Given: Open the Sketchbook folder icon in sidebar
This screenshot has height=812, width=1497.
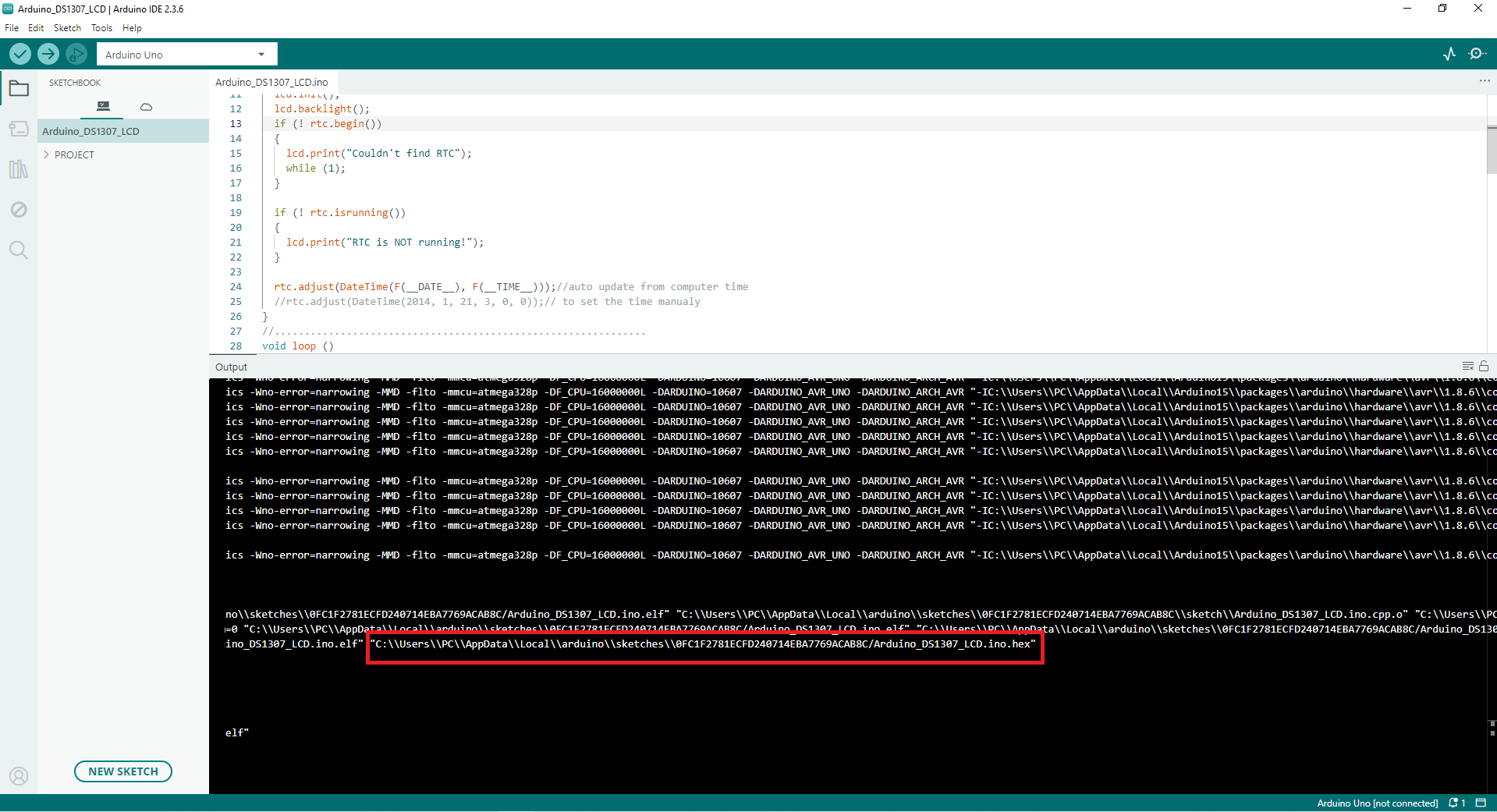Looking at the screenshot, I should click(x=19, y=88).
